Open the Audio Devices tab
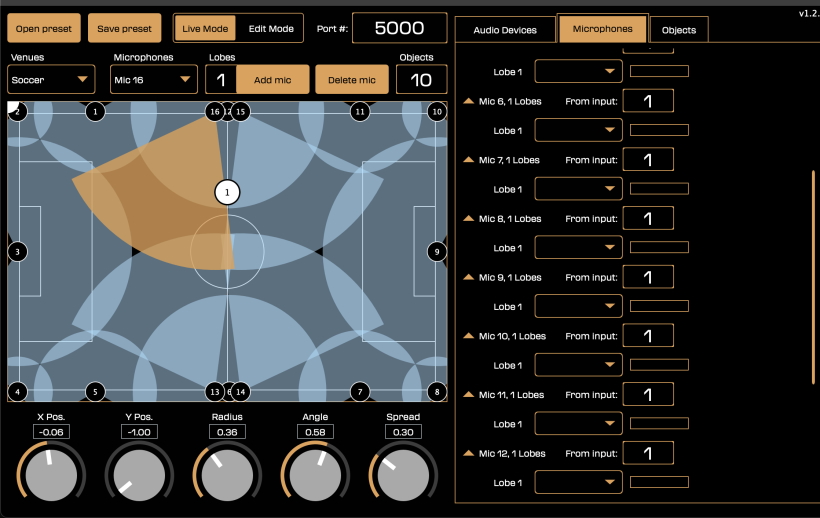The width and height of the screenshot is (820, 518). [x=504, y=30]
